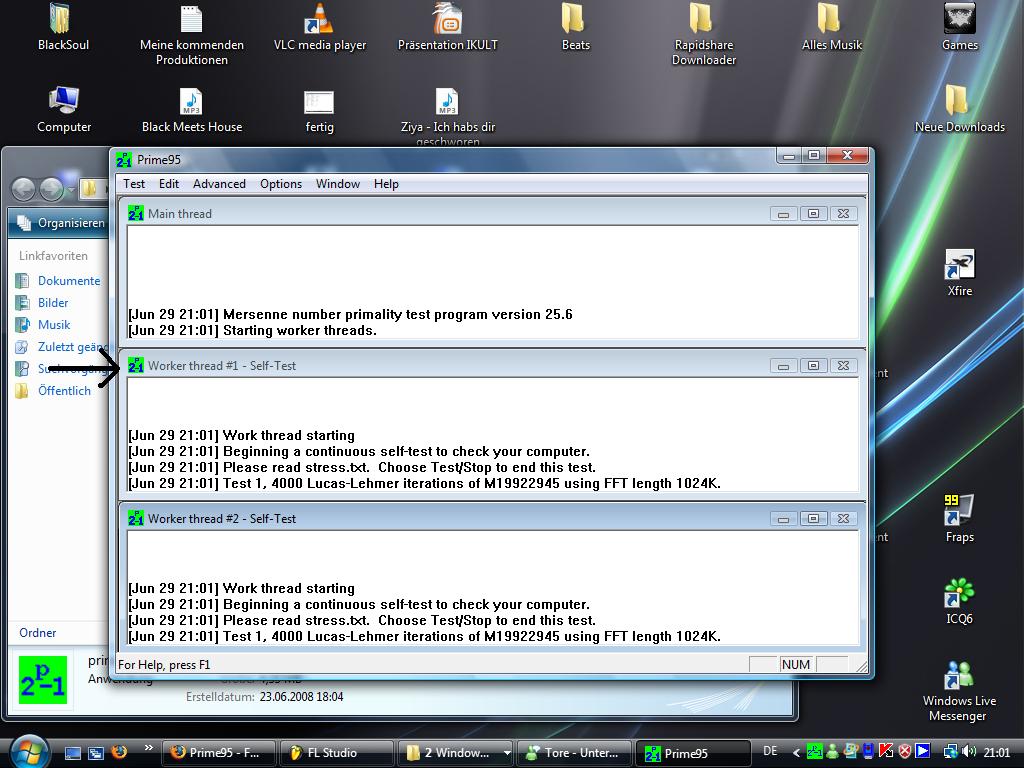
Task: Open the Edit menu
Action: [168, 184]
